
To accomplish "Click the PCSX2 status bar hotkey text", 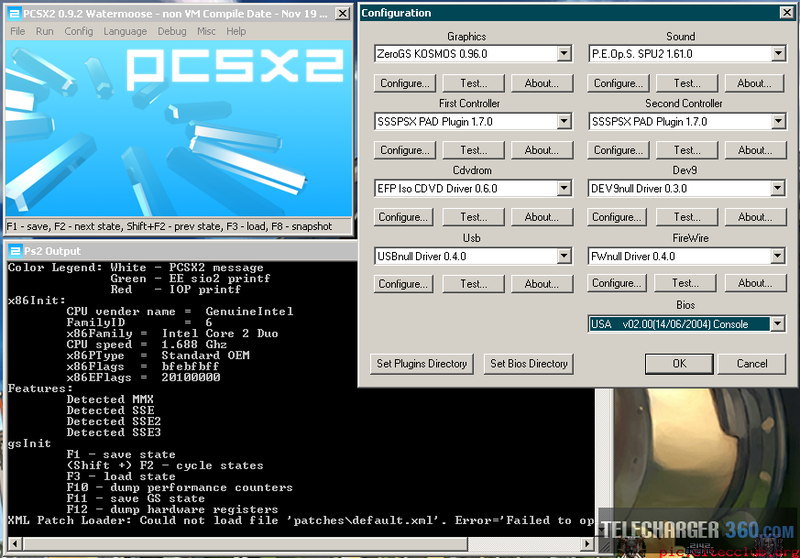I will (x=169, y=226).
